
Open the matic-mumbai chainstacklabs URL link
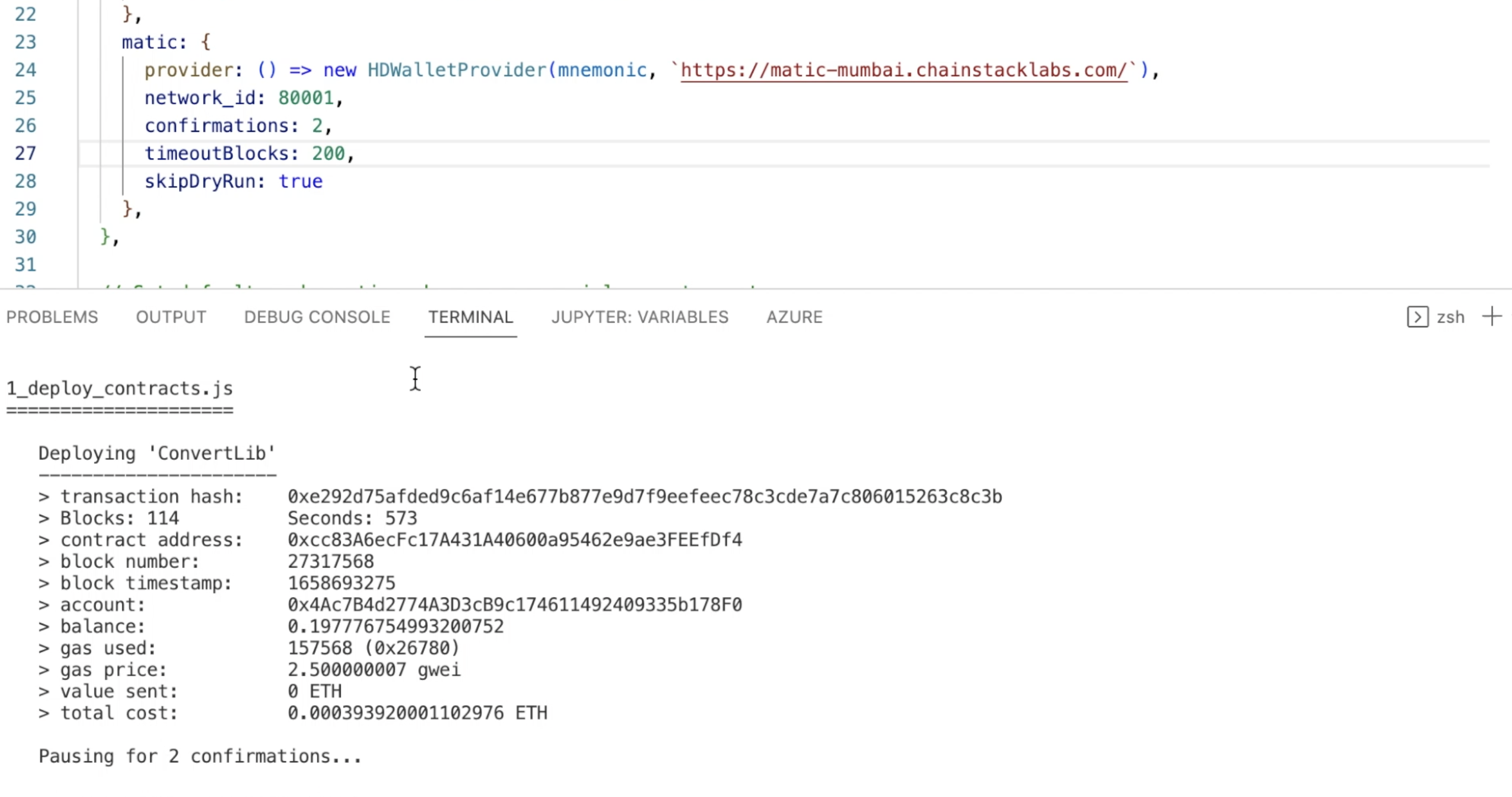903,71
